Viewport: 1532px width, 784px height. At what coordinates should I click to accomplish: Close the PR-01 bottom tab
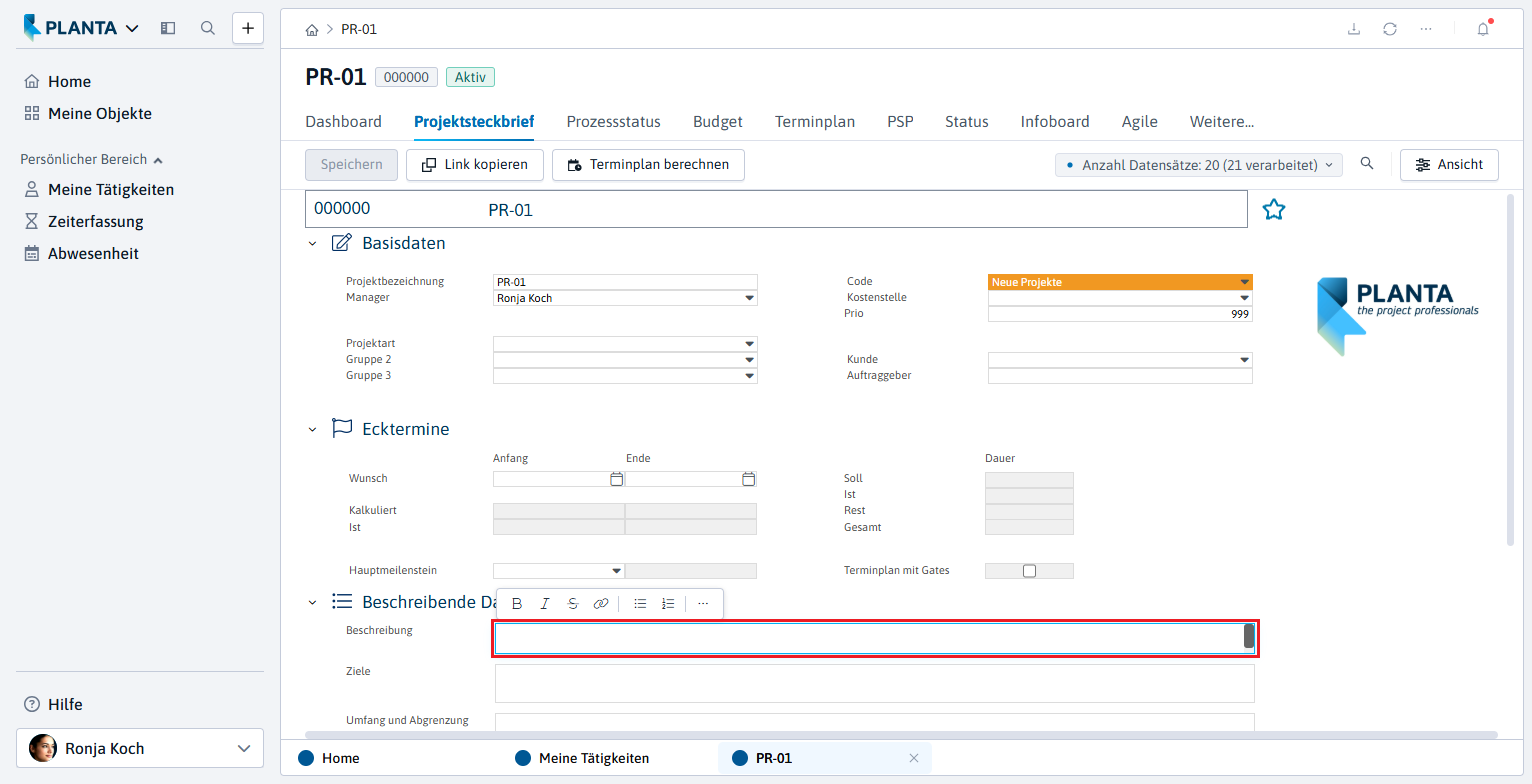(913, 758)
